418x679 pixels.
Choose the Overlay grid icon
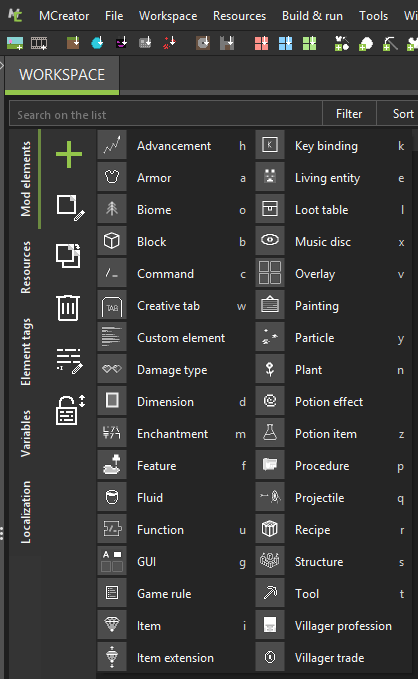tap(270, 273)
